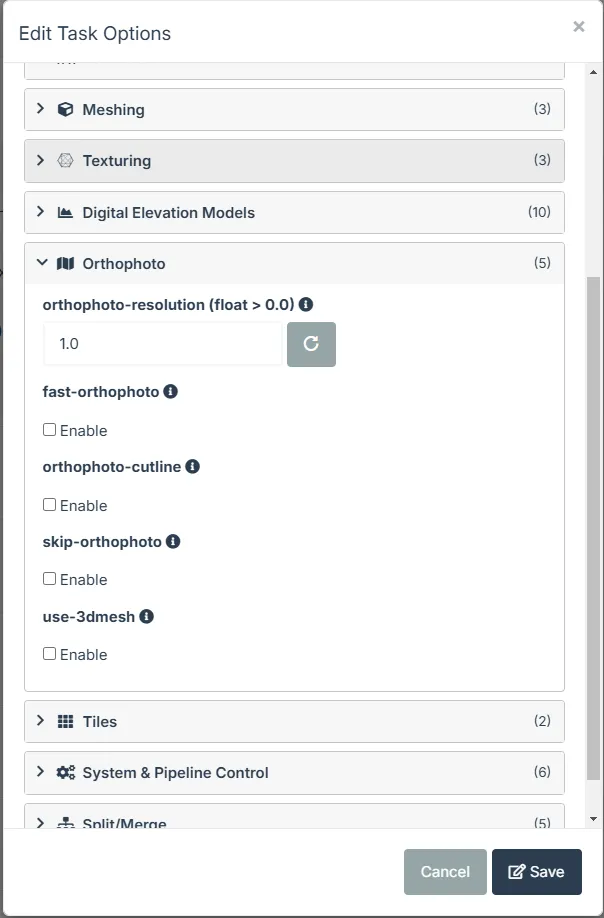Click the Tiles grid icon

pyautogui.click(x=66, y=721)
